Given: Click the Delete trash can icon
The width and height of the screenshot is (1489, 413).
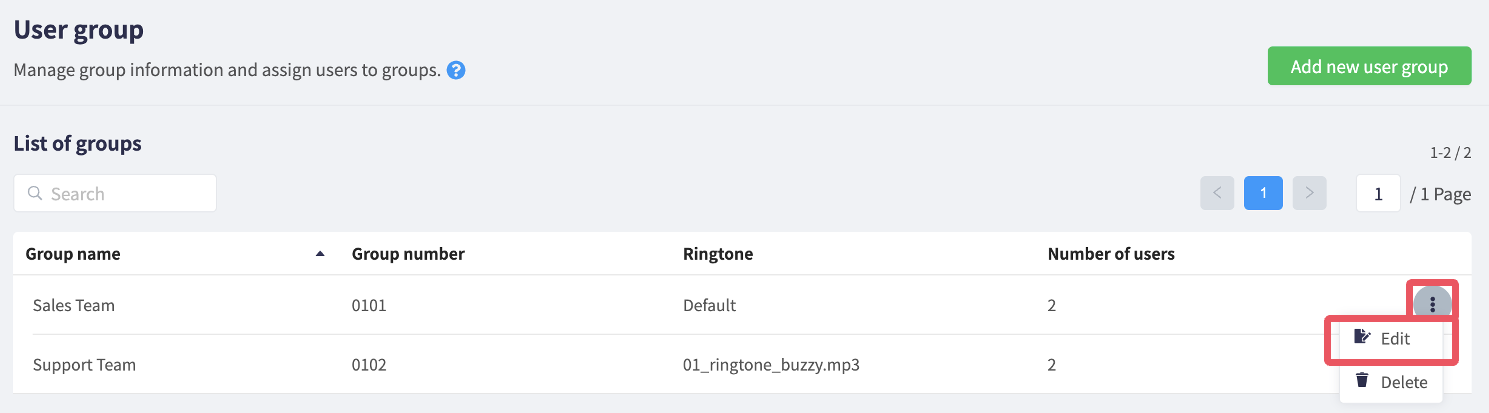Looking at the screenshot, I should click(x=1362, y=380).
